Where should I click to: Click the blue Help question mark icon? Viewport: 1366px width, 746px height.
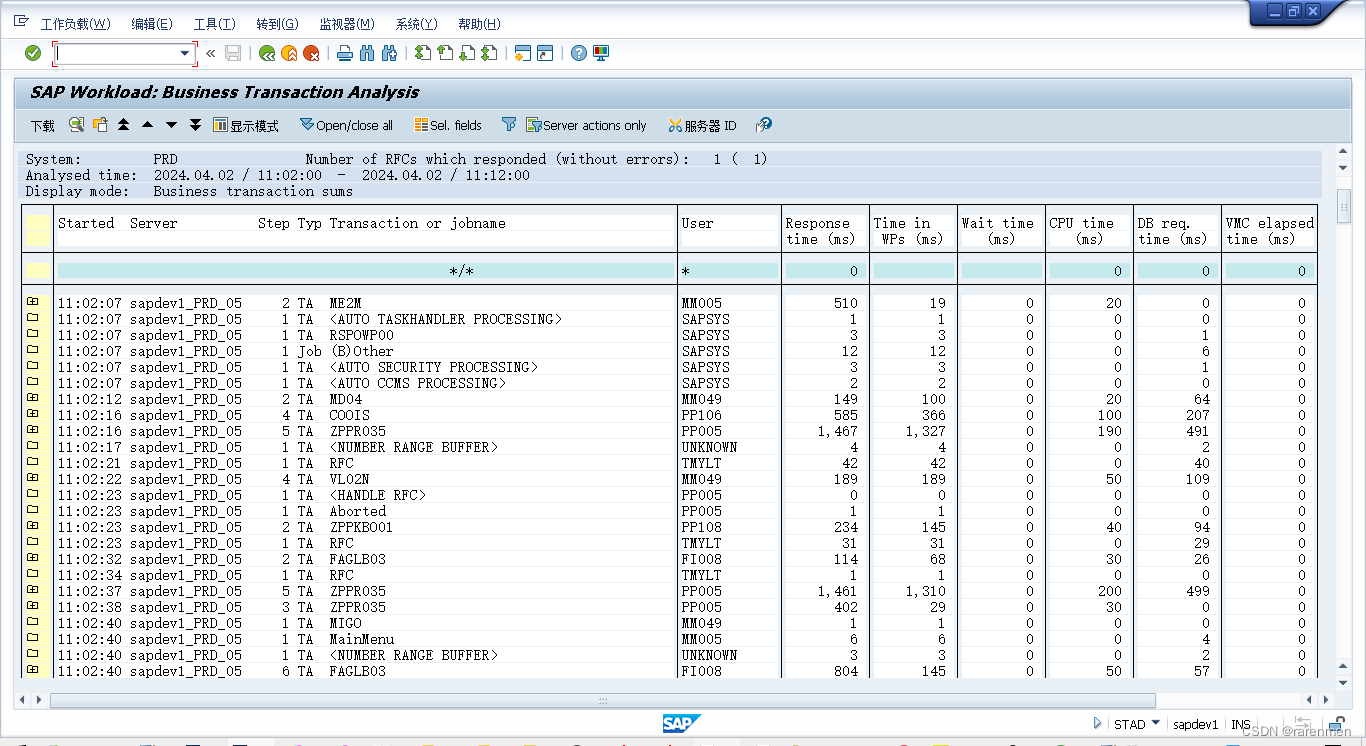tap(578, 53)
